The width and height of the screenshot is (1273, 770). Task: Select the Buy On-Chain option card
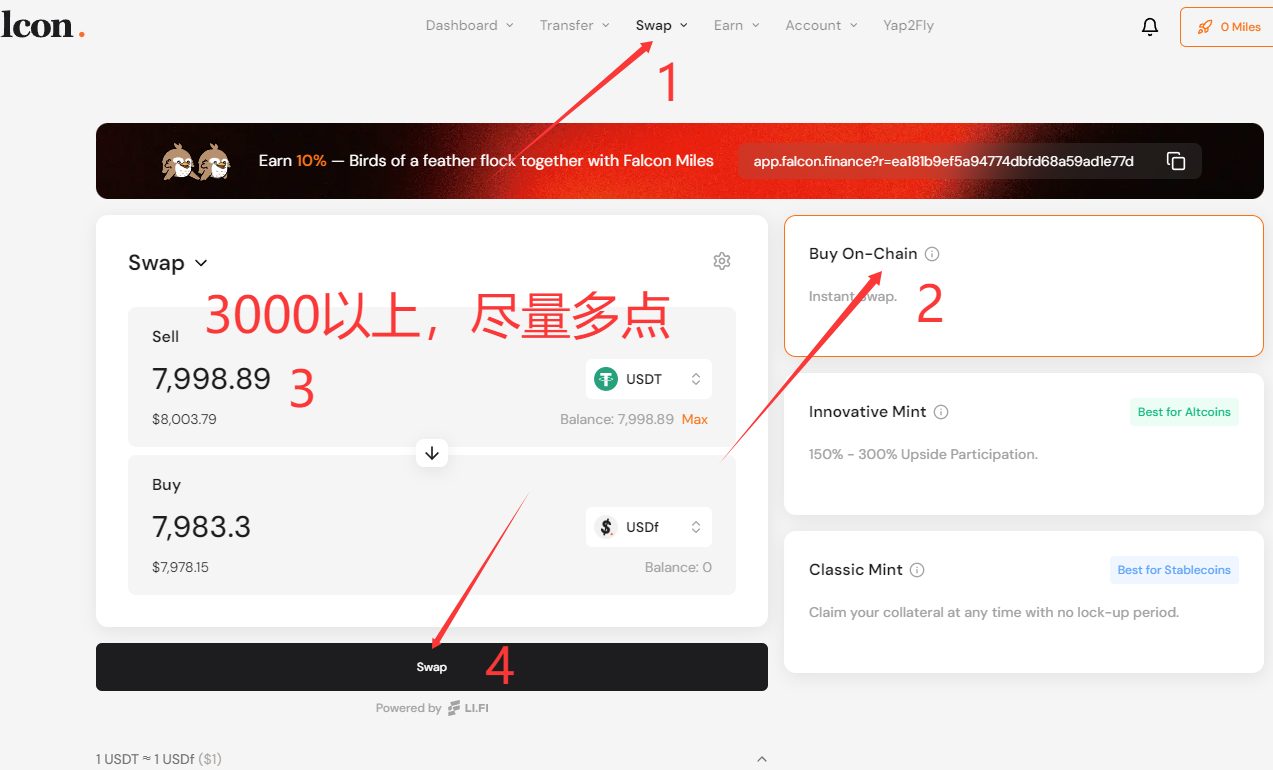pos(1024,286)
